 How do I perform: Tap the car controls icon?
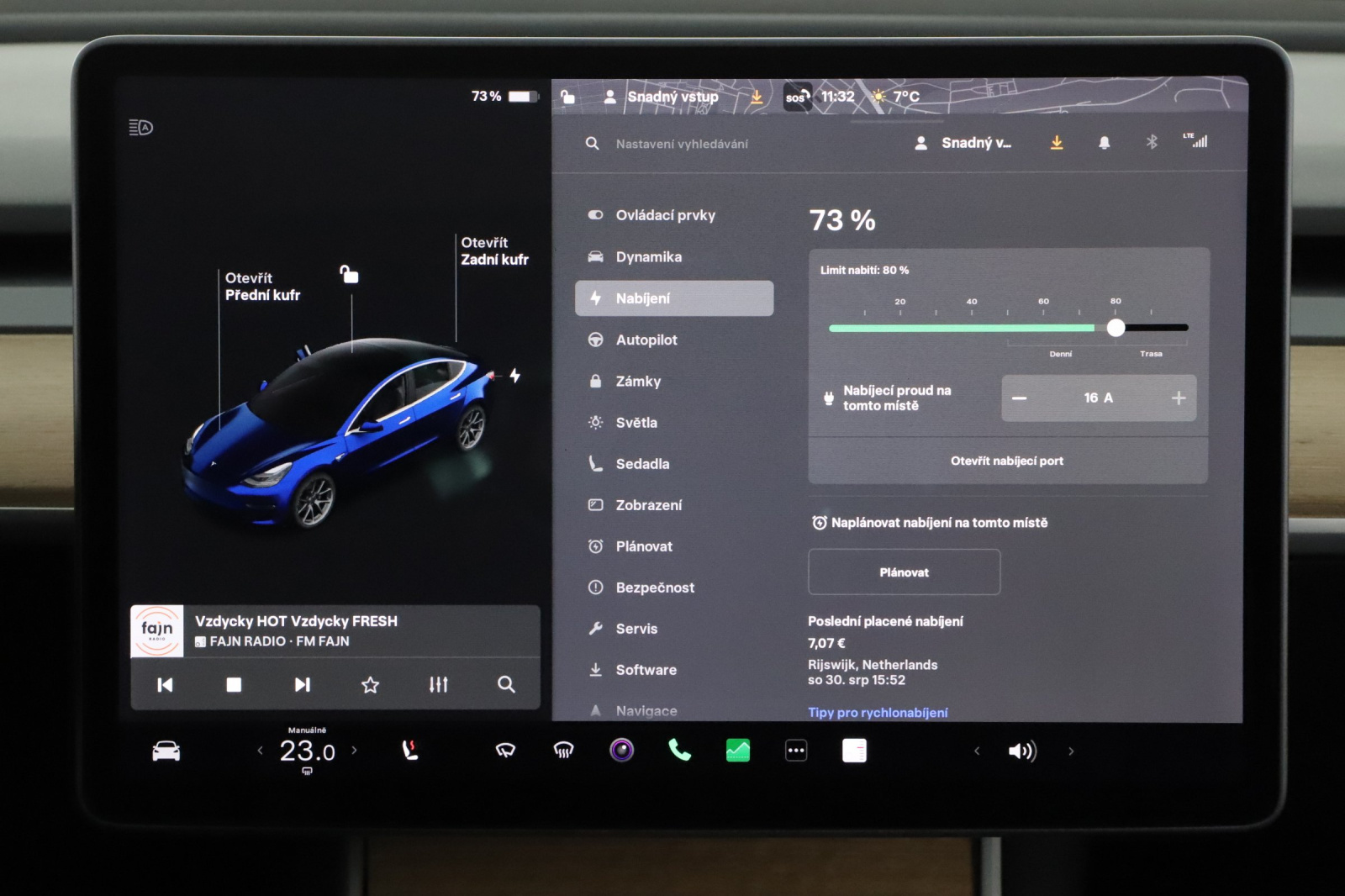click(x=166, y=751)
